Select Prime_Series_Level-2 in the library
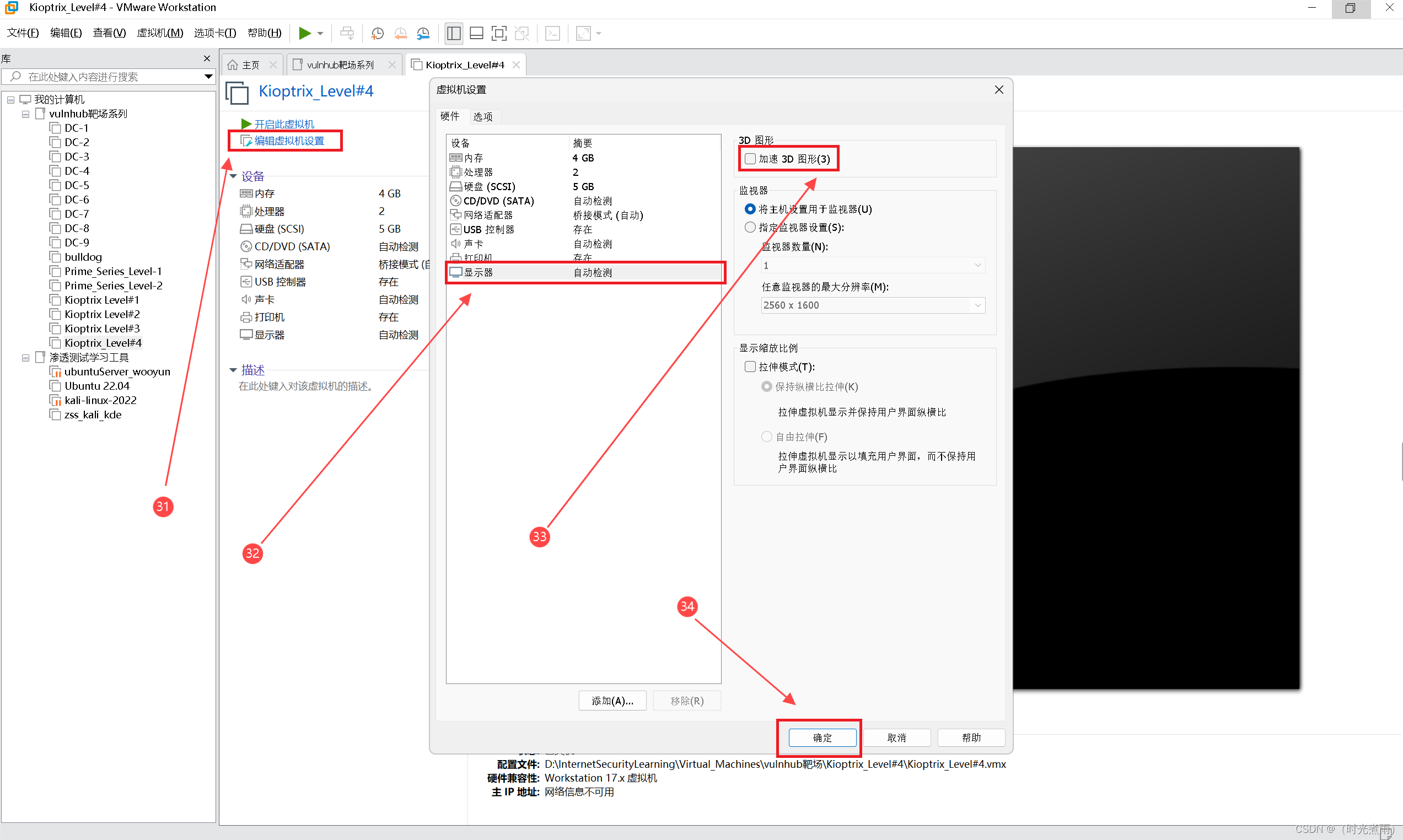This screenshot has height=840, width=1403. click(113, 286)
